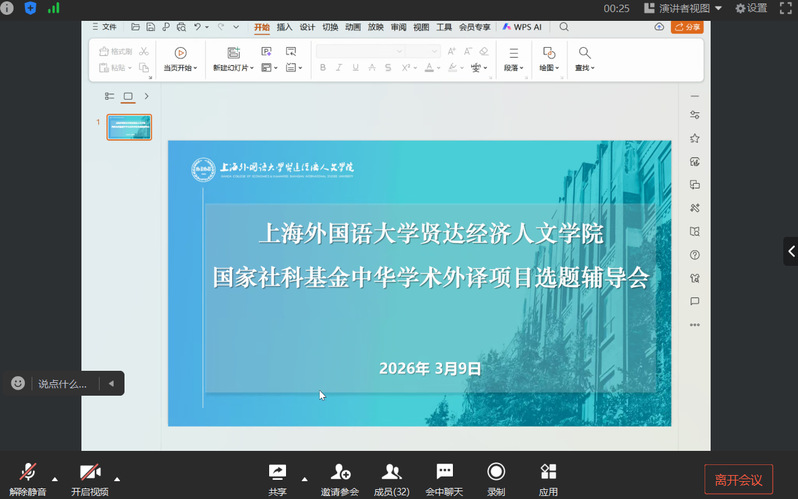Image resolution: width=798 pixels, height=499 pixels.
Task: Click the save icon in quick toolbar
Action: point(151,27)
